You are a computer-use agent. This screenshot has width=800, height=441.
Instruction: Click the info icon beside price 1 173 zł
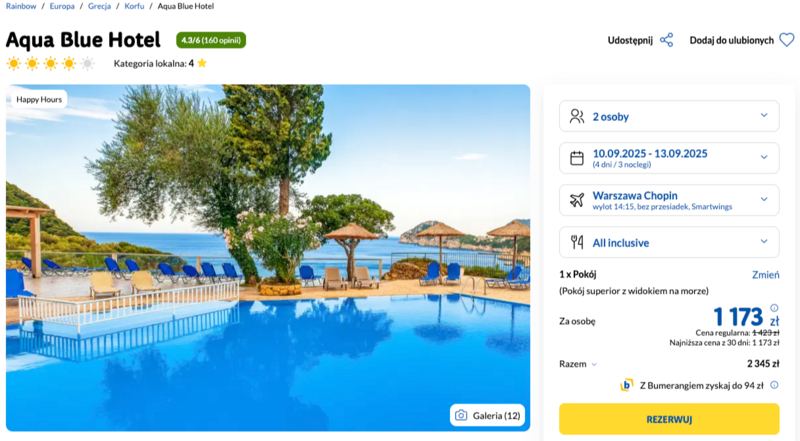(x=774, y=308)
